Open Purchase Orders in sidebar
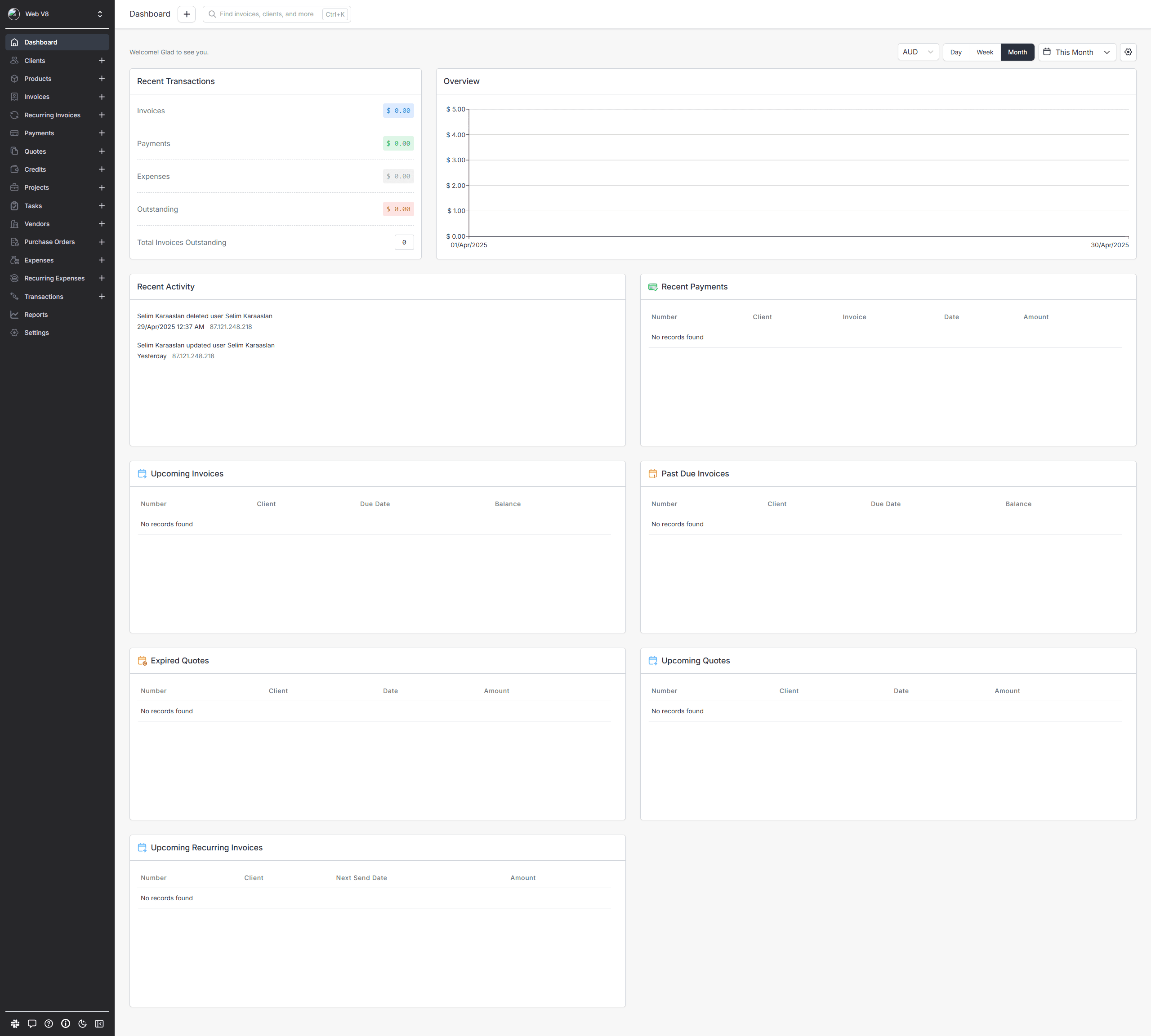1151x1036 pixels. point(49,242)
